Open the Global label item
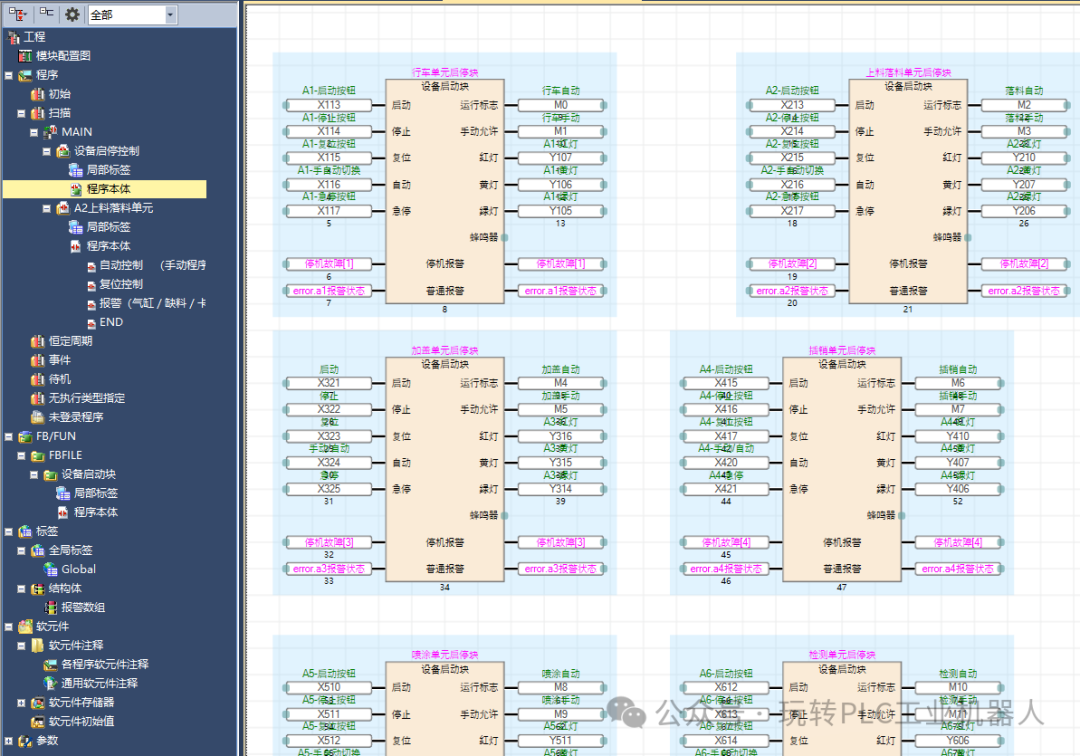 click(79, 569)
